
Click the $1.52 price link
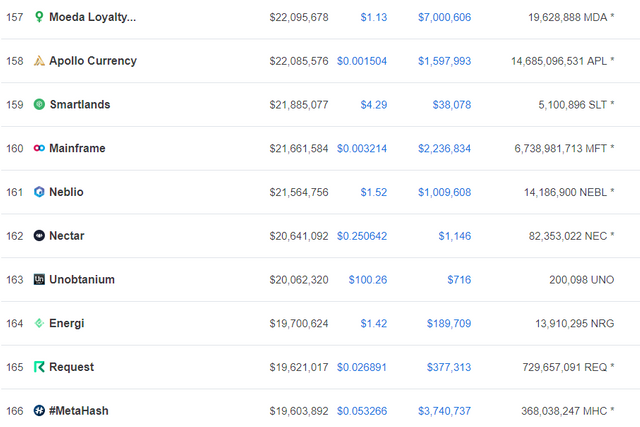[x=373, y=192]
